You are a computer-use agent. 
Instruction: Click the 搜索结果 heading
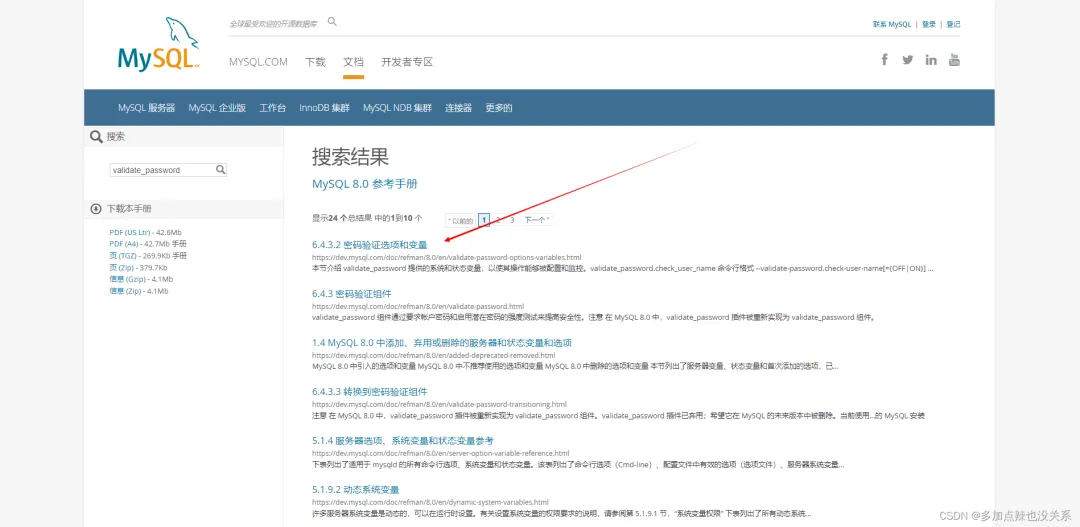(x=350, y=156)
